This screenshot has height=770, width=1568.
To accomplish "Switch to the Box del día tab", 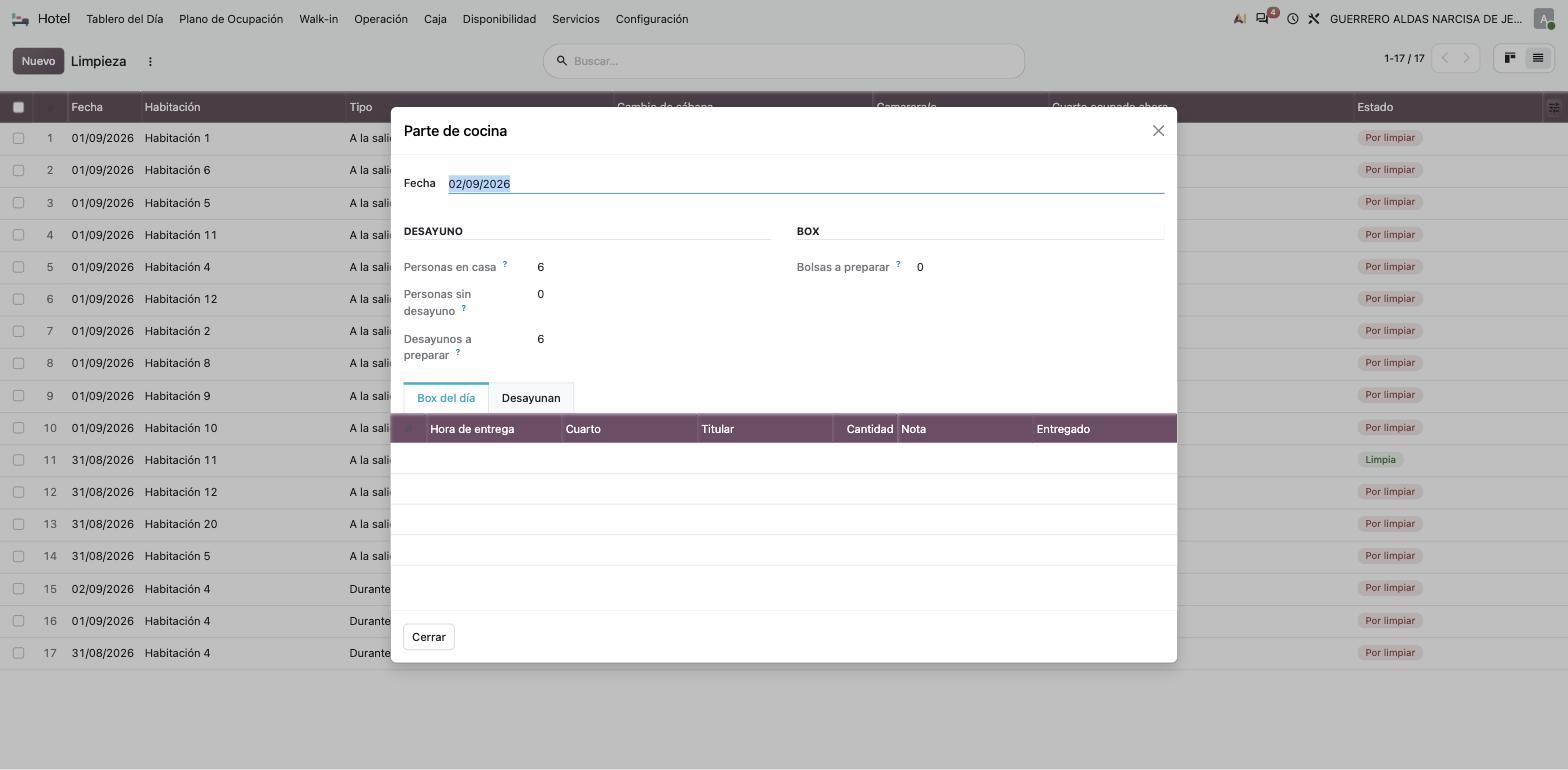I will [x=446, y=398].
